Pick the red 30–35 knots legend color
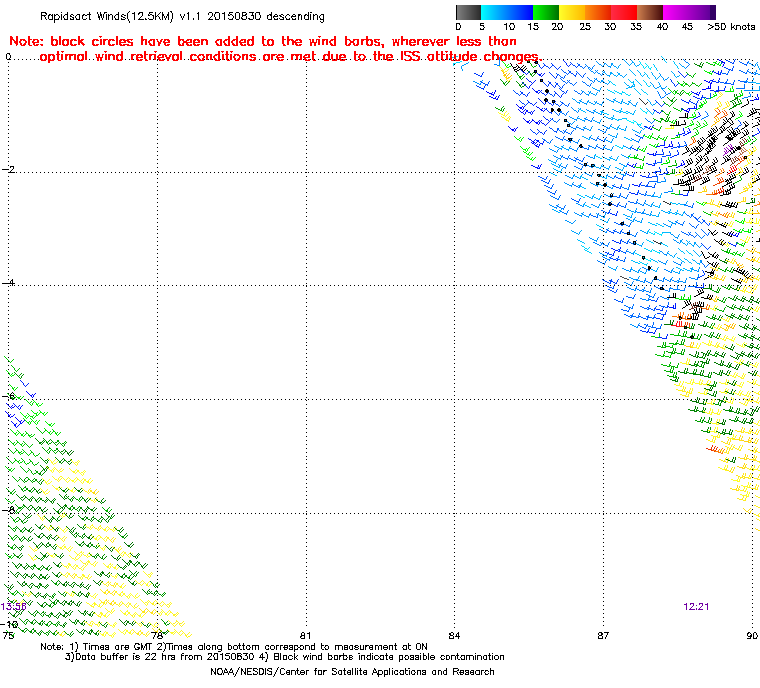Viewport: 760px width, 688px height. click(x=624, y=13)
